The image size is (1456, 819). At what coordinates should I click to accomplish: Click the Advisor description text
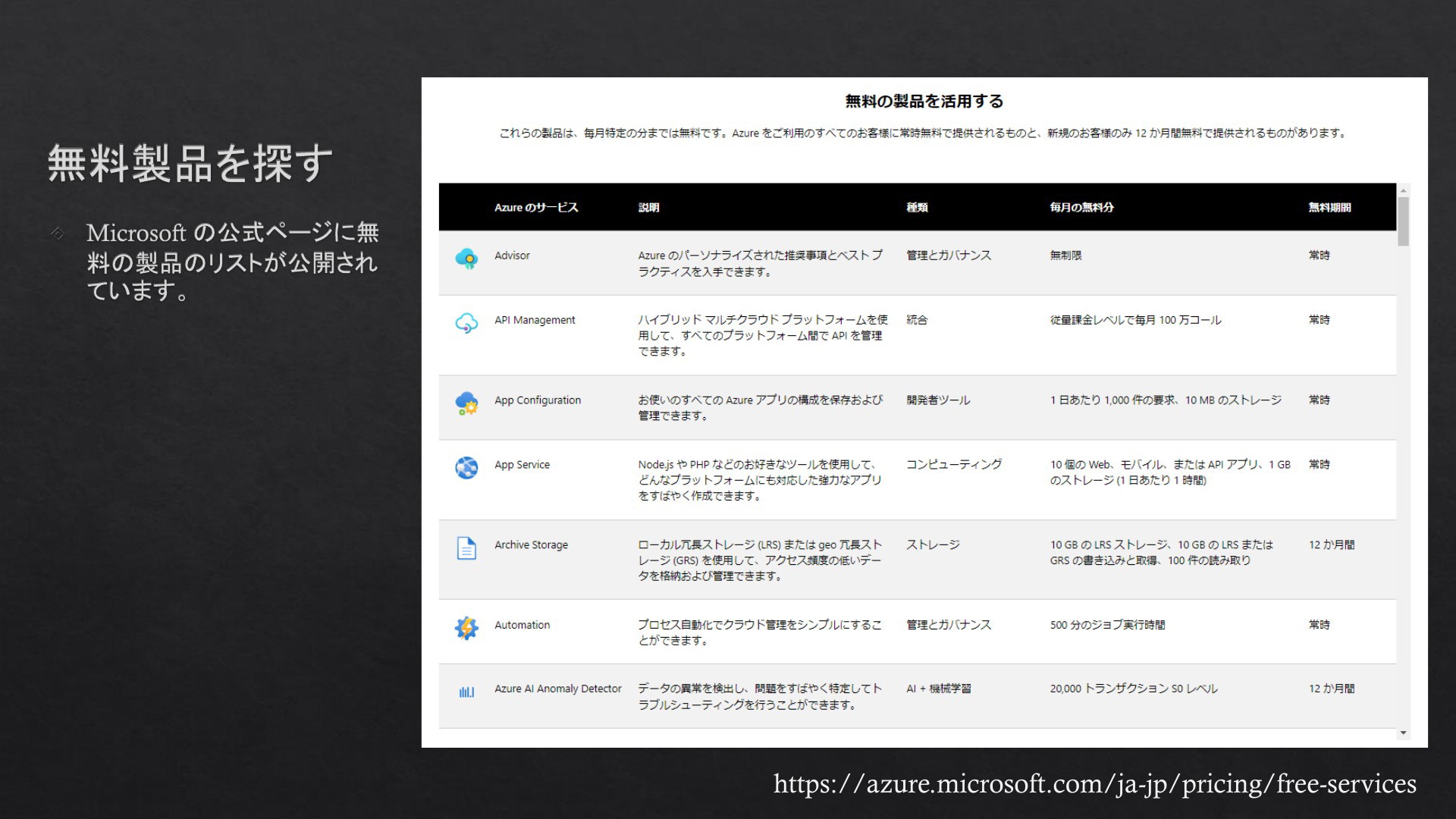[x=760, y=264]
